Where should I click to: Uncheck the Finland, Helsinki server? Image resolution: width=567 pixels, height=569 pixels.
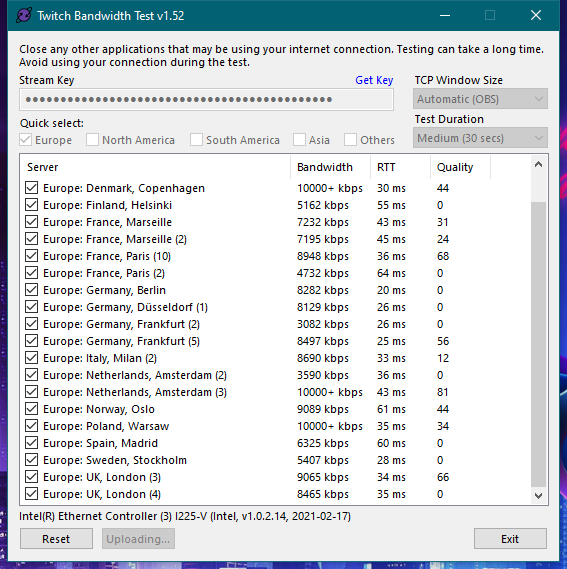(32, 205)
